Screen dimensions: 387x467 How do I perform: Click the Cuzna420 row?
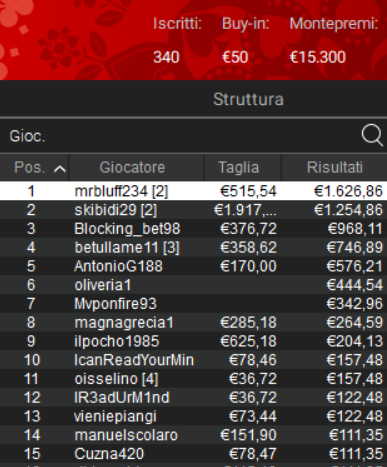pos(193,454)
